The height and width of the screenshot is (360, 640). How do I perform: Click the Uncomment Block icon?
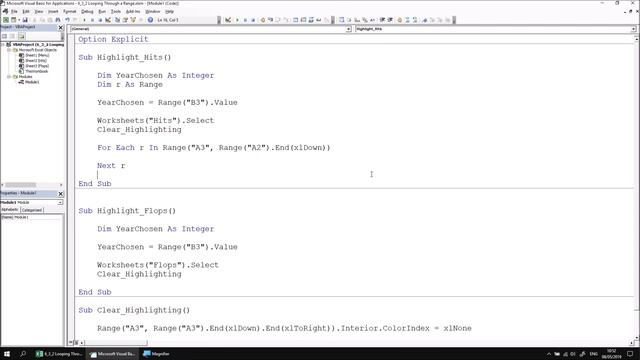(415, 20)
